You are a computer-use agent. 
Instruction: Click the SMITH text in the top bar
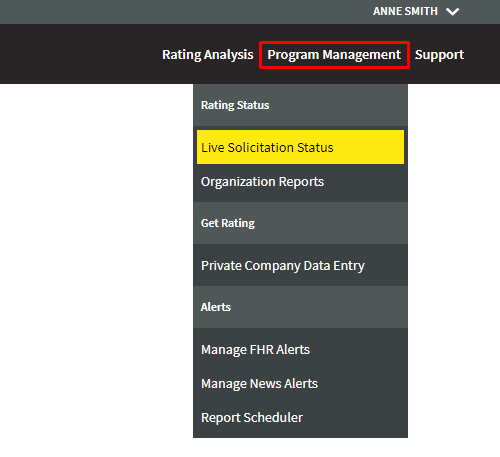[421, 11]
